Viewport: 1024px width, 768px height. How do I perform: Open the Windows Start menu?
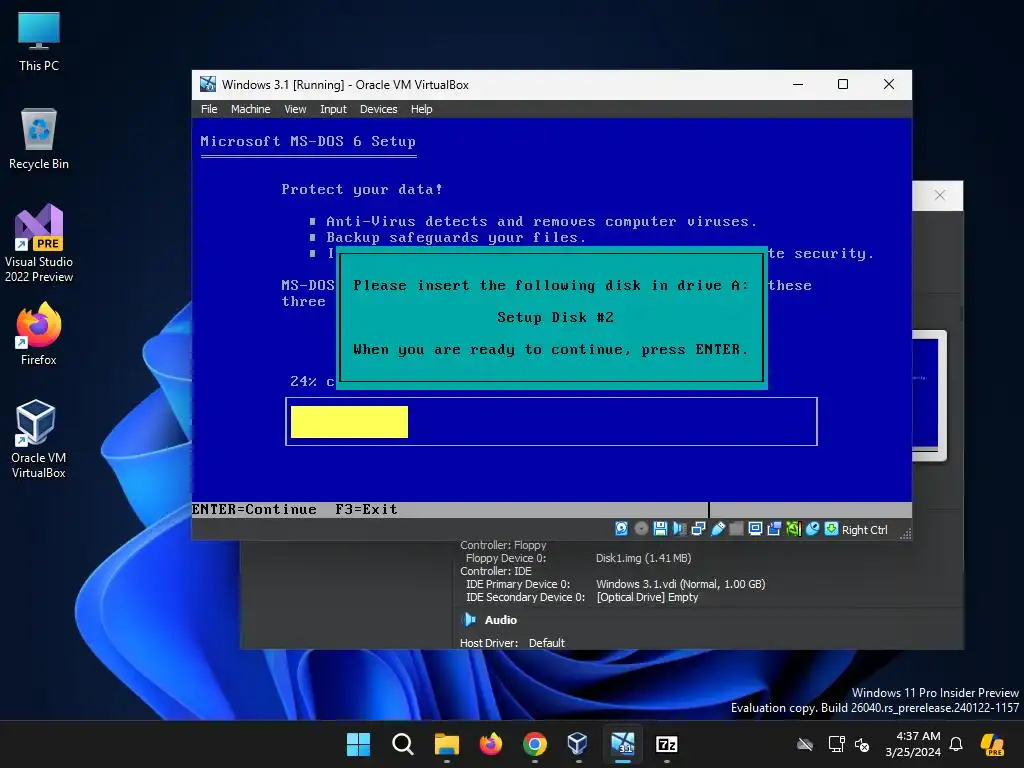tap(359, 744)
